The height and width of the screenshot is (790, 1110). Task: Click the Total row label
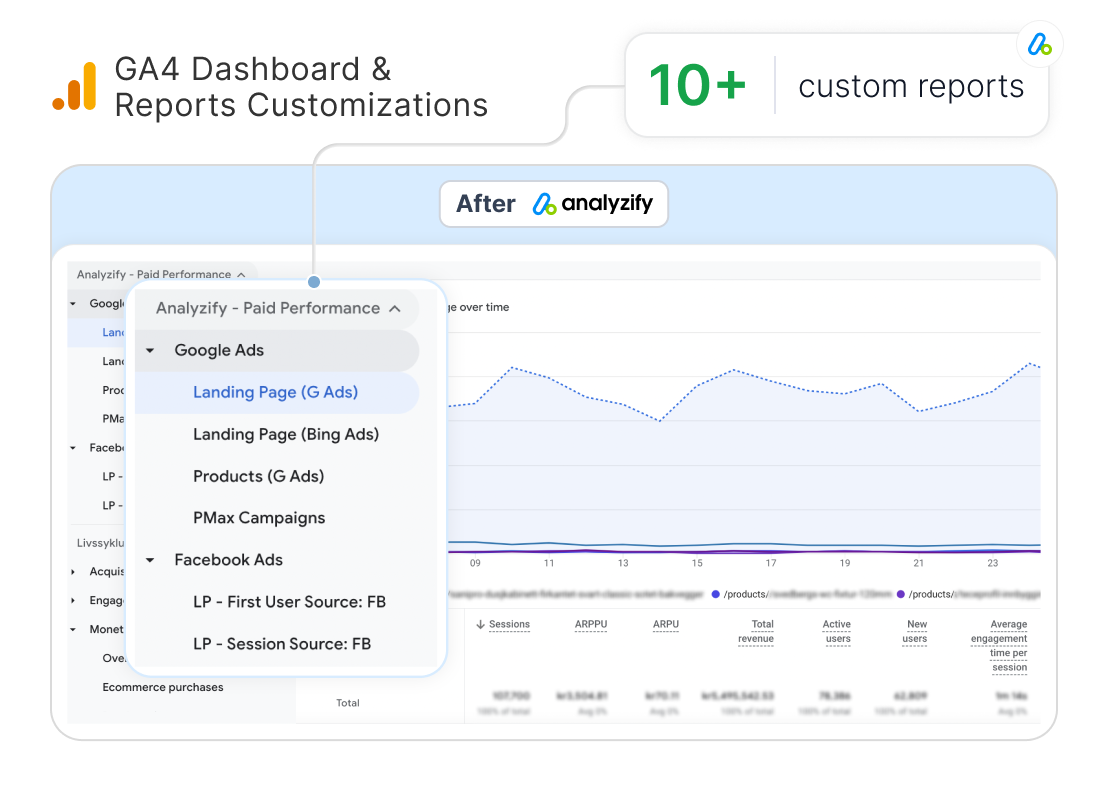(348, 703)
